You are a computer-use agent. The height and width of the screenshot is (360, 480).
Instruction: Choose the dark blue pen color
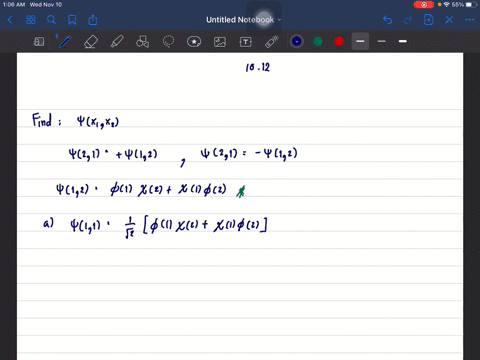click(297, 41)
